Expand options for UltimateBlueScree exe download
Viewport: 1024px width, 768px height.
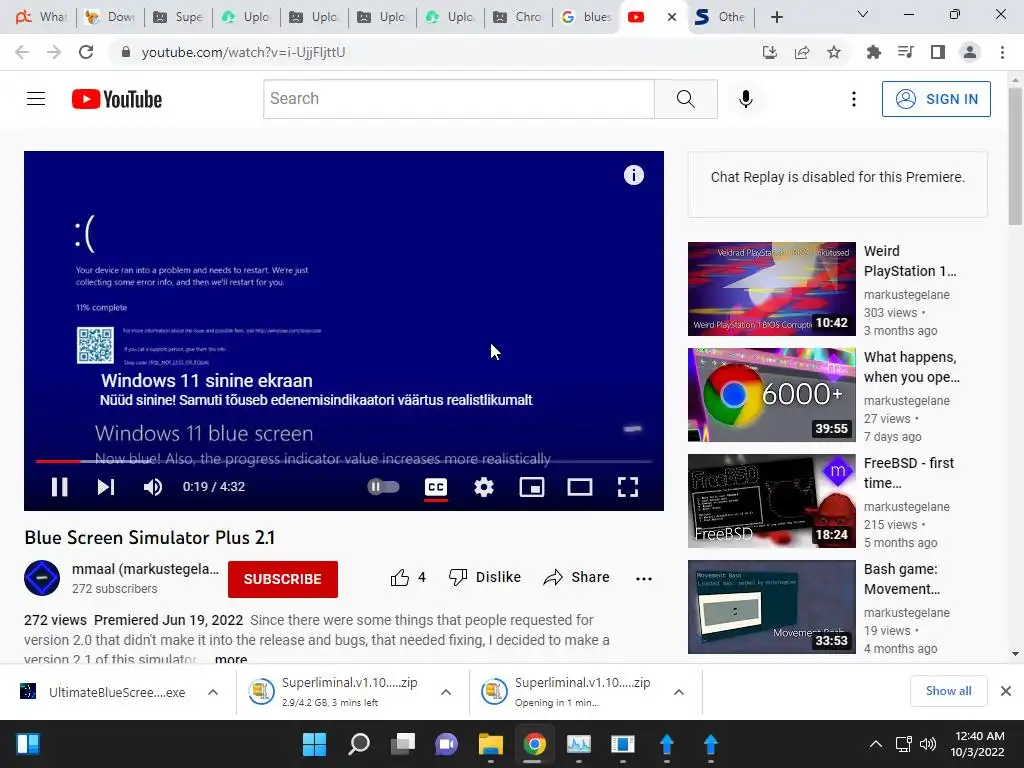[x=213, y=692]
